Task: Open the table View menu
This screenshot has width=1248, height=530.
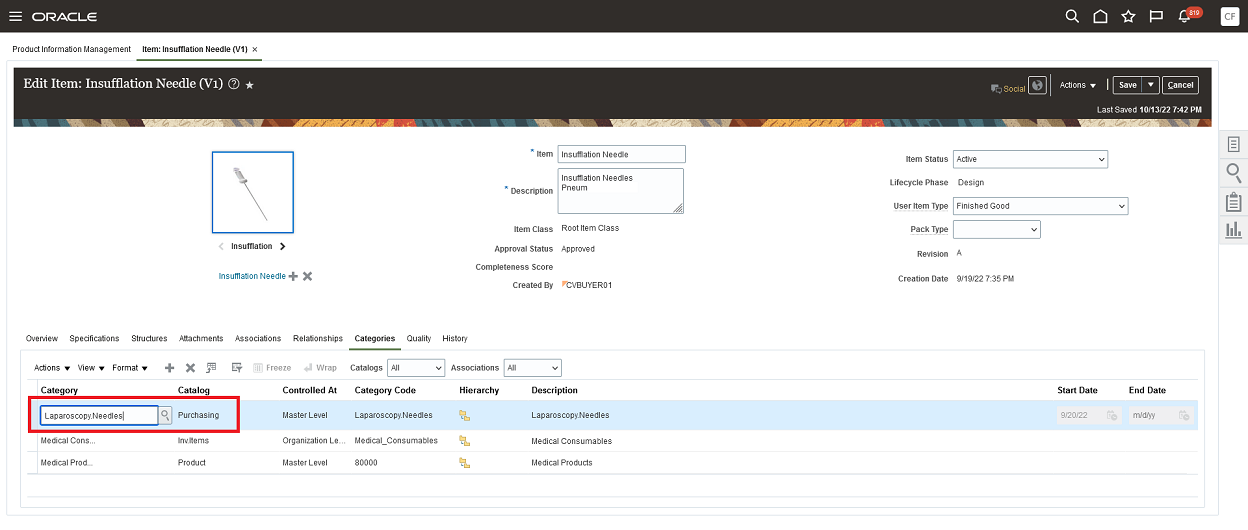Action: click(91, 368)
